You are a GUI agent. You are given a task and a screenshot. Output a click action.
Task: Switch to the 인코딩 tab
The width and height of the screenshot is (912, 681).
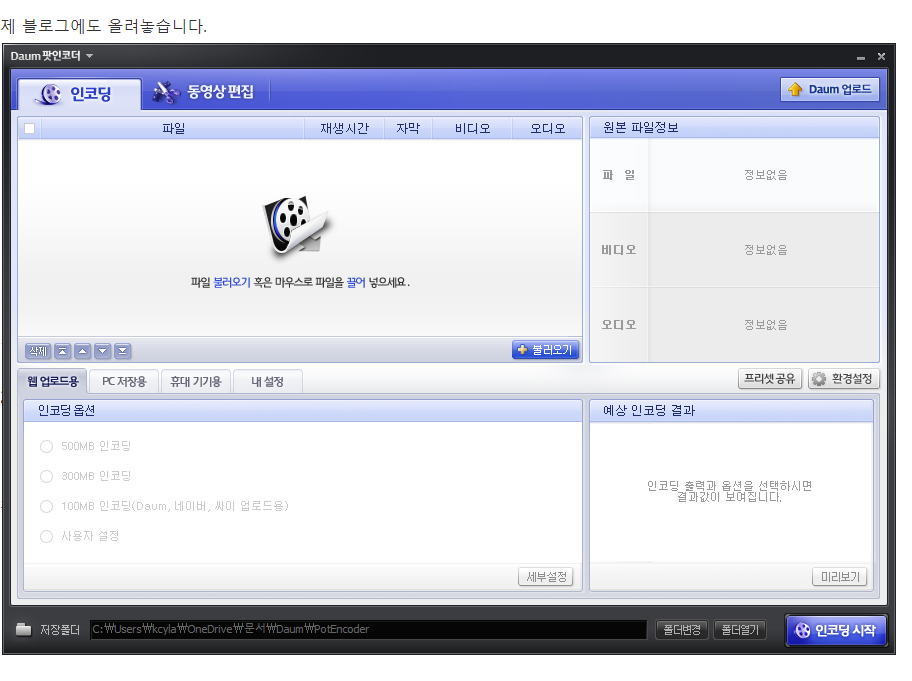tap(79, 94)
